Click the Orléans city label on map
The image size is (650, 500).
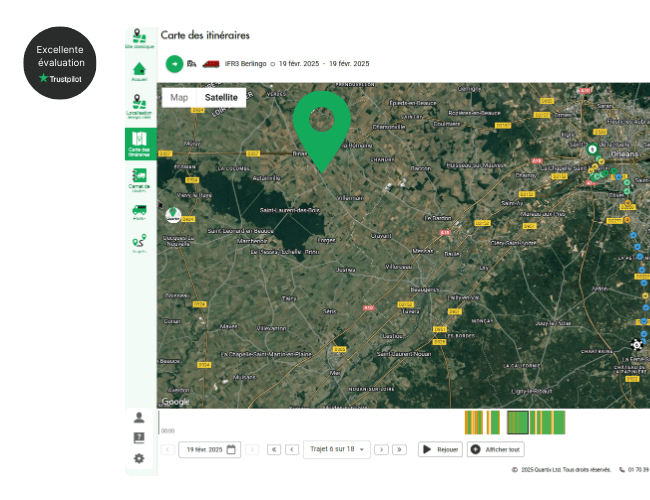pyautogui.click(x=625, y=154)
